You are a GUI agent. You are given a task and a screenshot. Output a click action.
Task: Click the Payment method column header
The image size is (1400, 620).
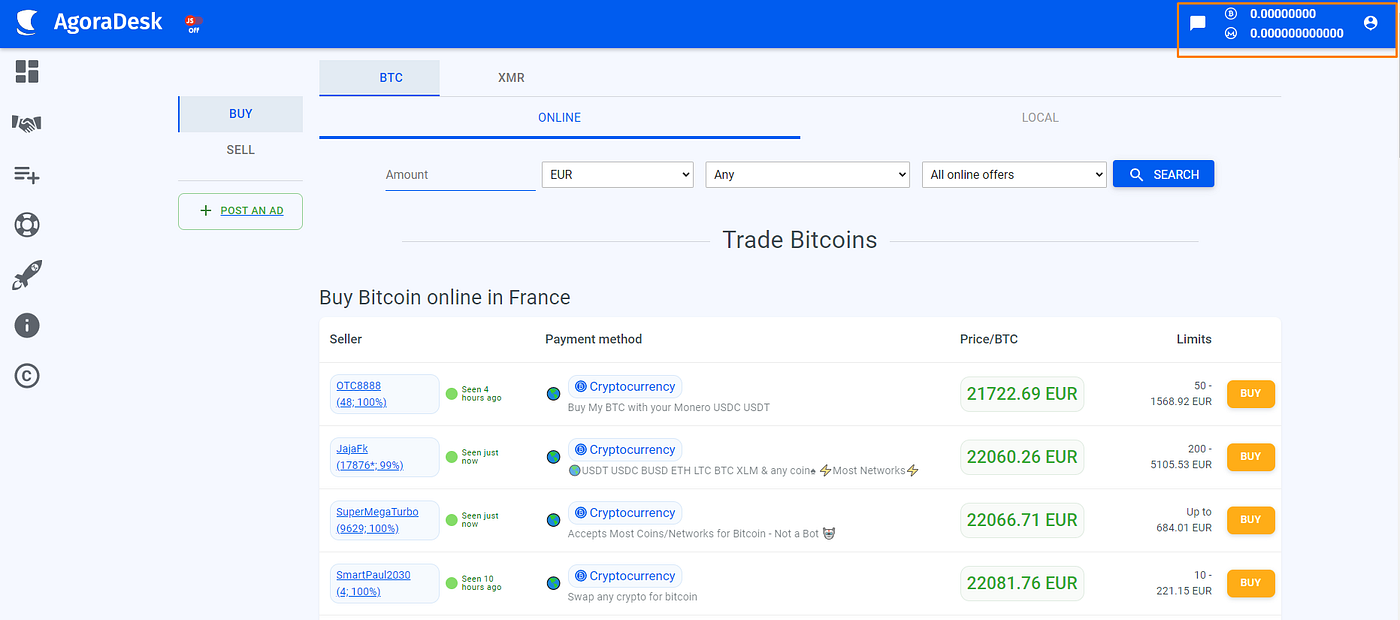594,340
